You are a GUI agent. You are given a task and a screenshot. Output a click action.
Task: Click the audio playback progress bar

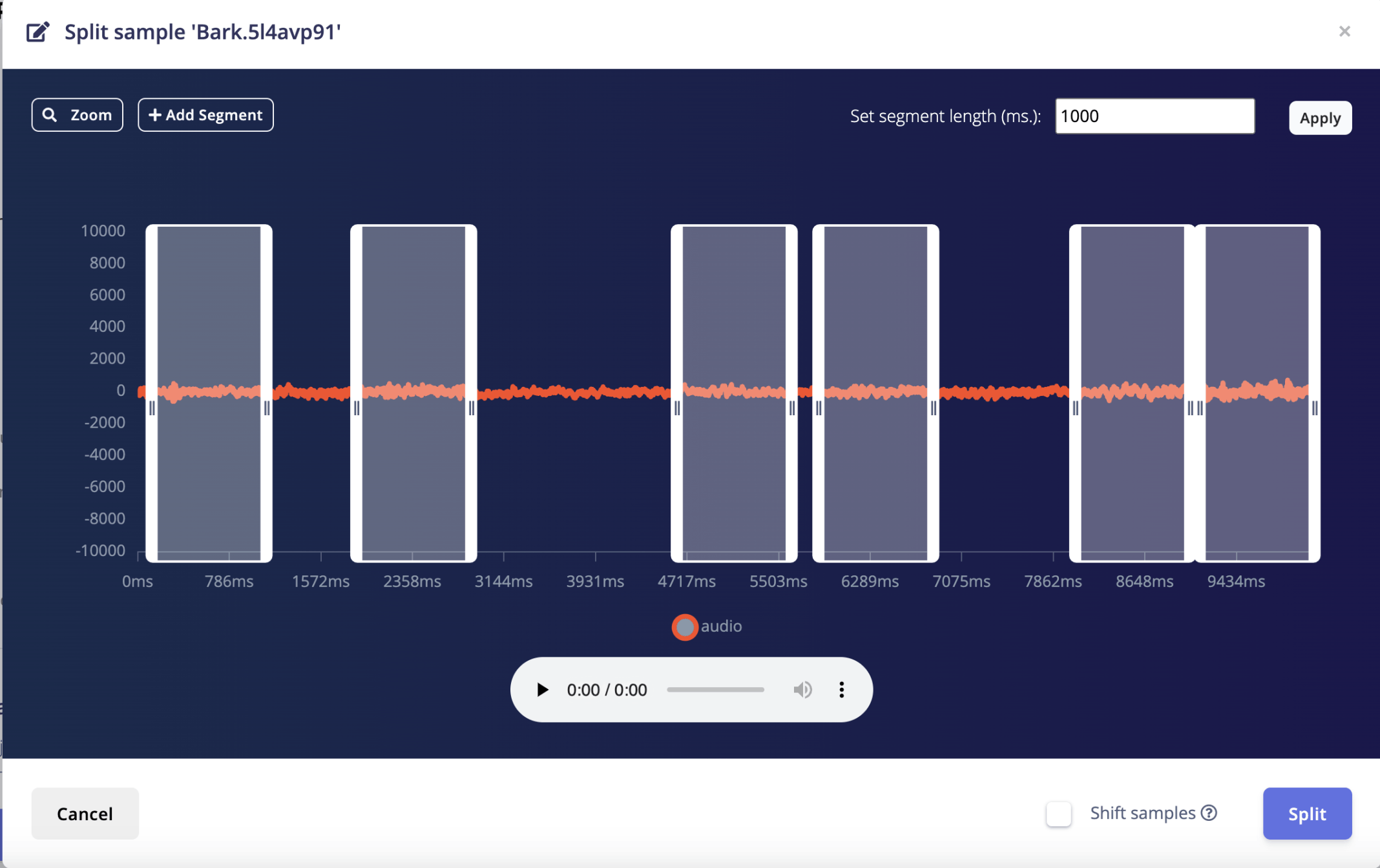[715, 690]
